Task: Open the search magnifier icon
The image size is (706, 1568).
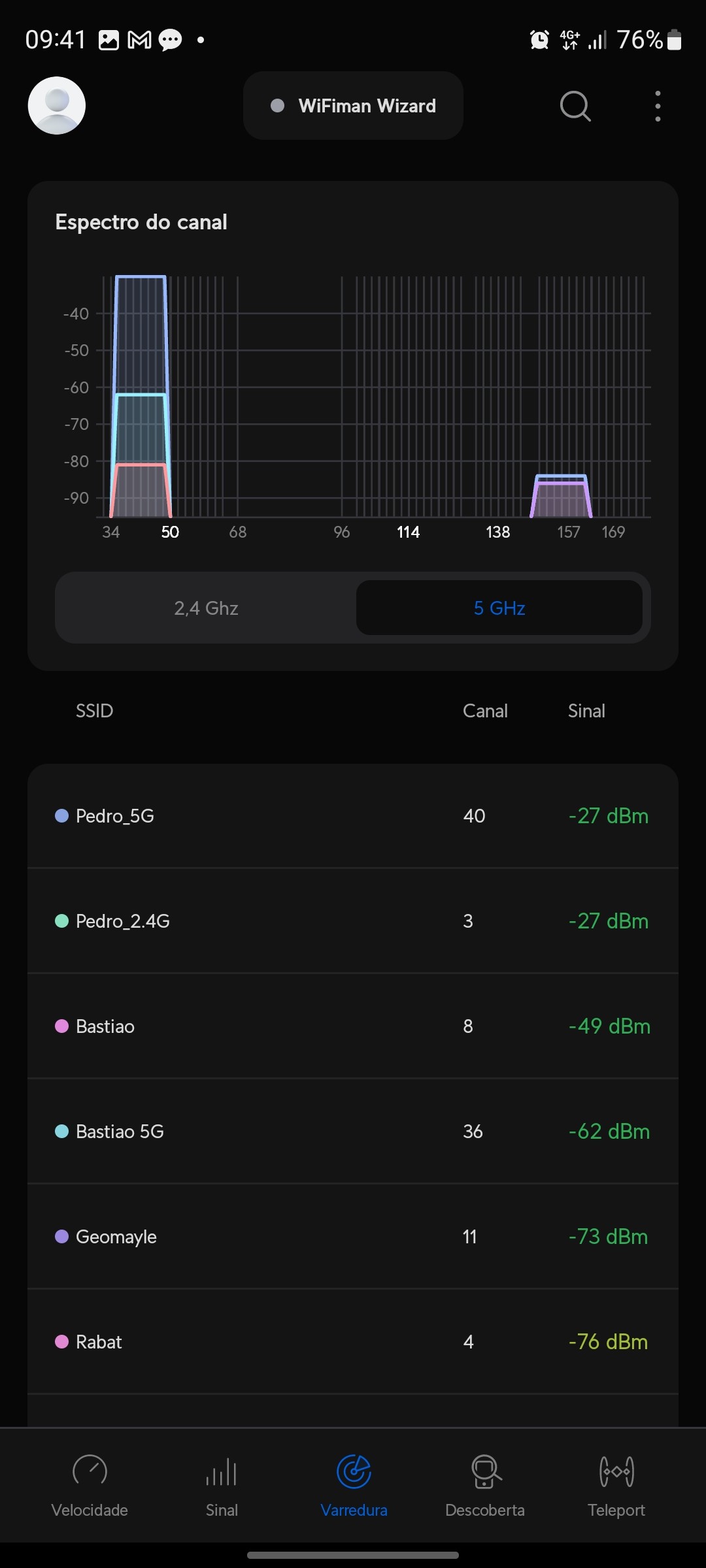Action: [x=575, y=106]
